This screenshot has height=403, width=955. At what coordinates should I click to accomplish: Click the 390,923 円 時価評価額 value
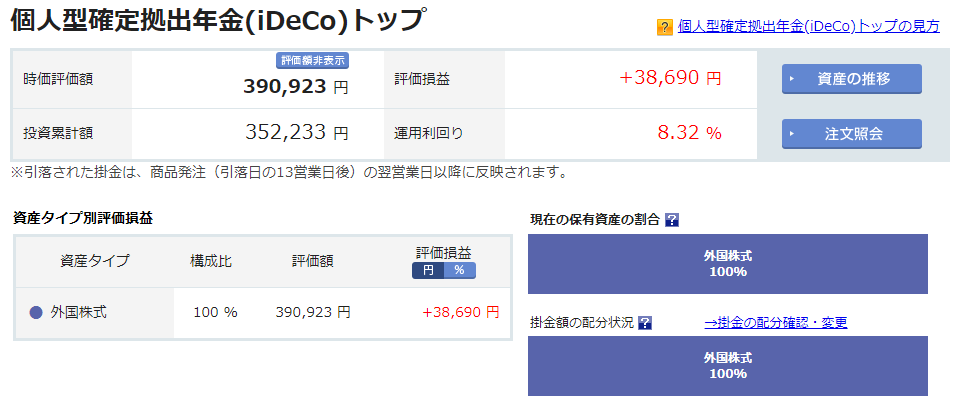click(x=296, y=87)
